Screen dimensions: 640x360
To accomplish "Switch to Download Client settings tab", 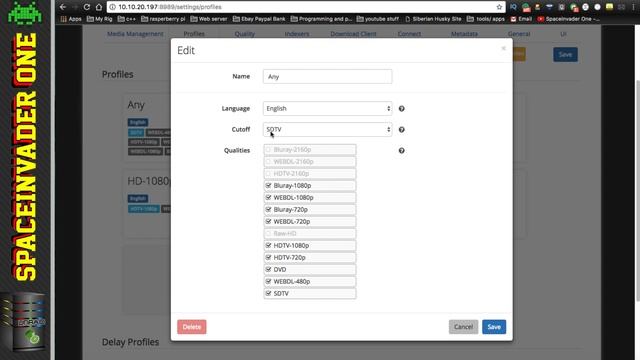I will pos(353,34).
